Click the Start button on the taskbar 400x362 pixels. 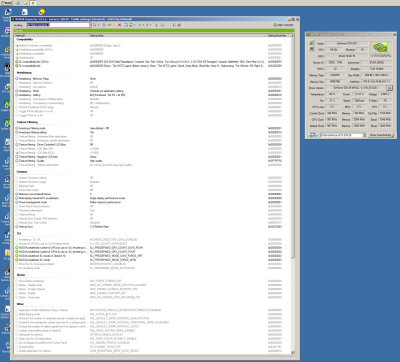[6, 3]
